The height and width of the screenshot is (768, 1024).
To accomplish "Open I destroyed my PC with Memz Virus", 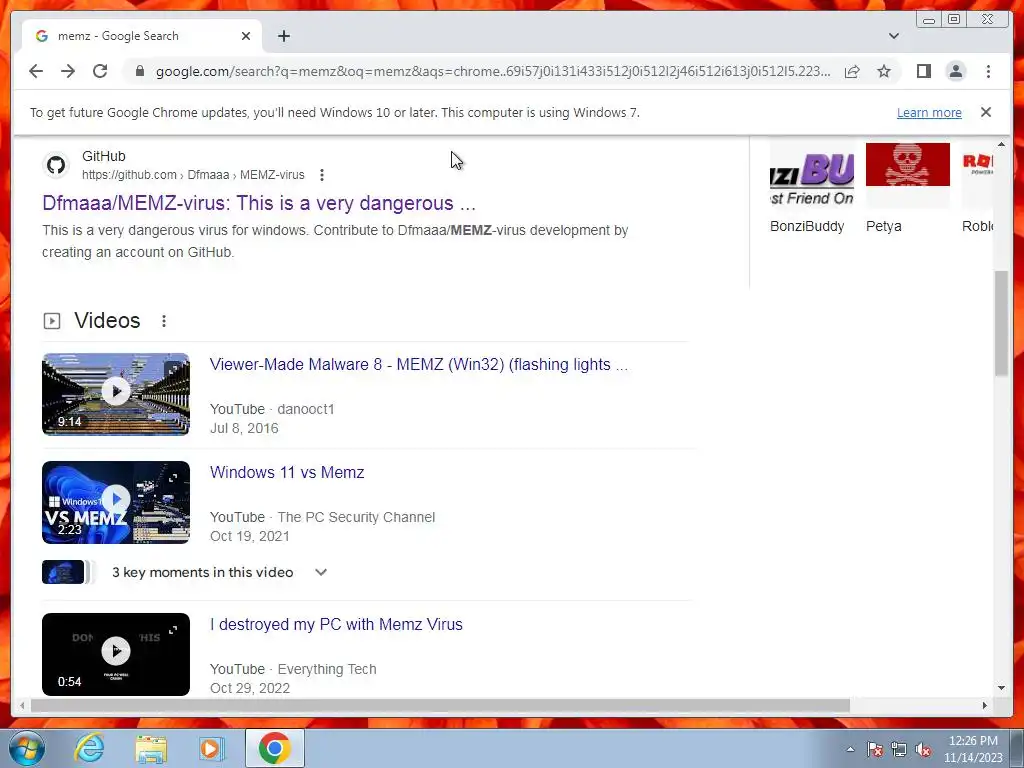I will (336, 624).
